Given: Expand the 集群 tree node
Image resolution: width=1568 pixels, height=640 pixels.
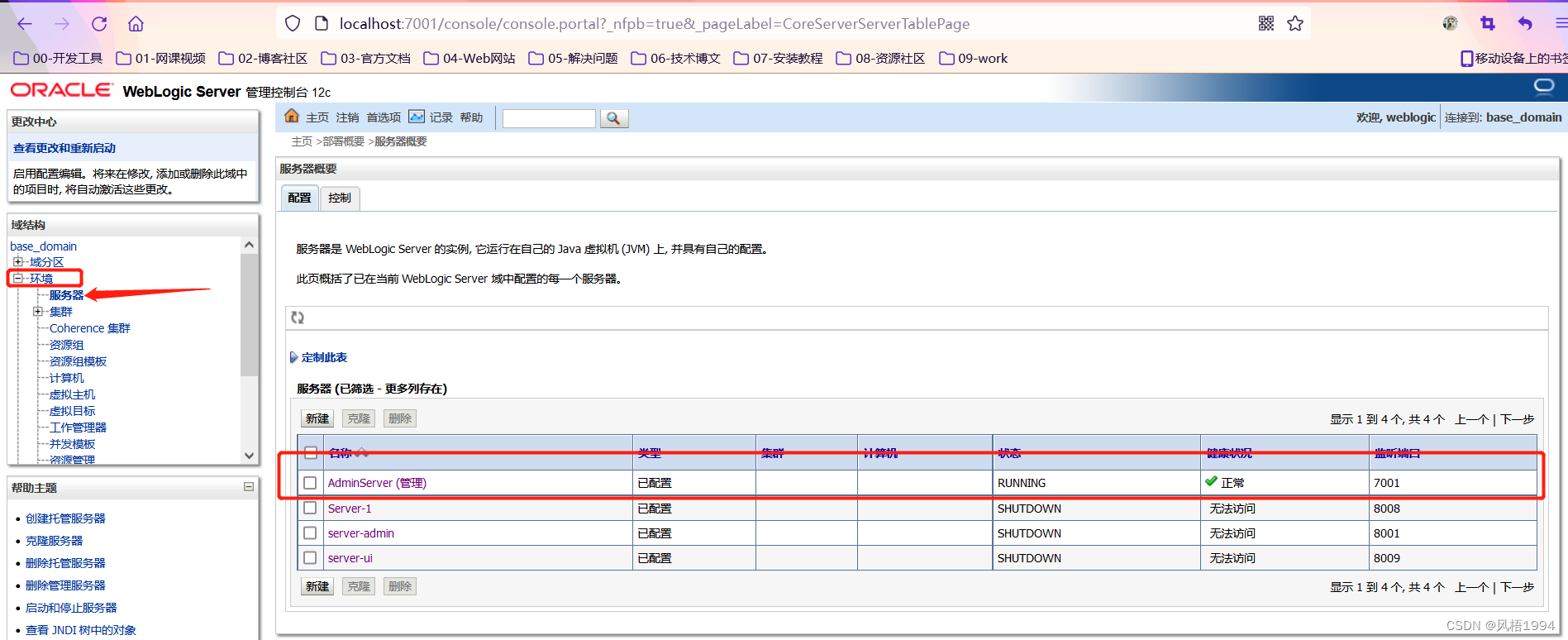Looking at the screenshot, I should 38,311.
